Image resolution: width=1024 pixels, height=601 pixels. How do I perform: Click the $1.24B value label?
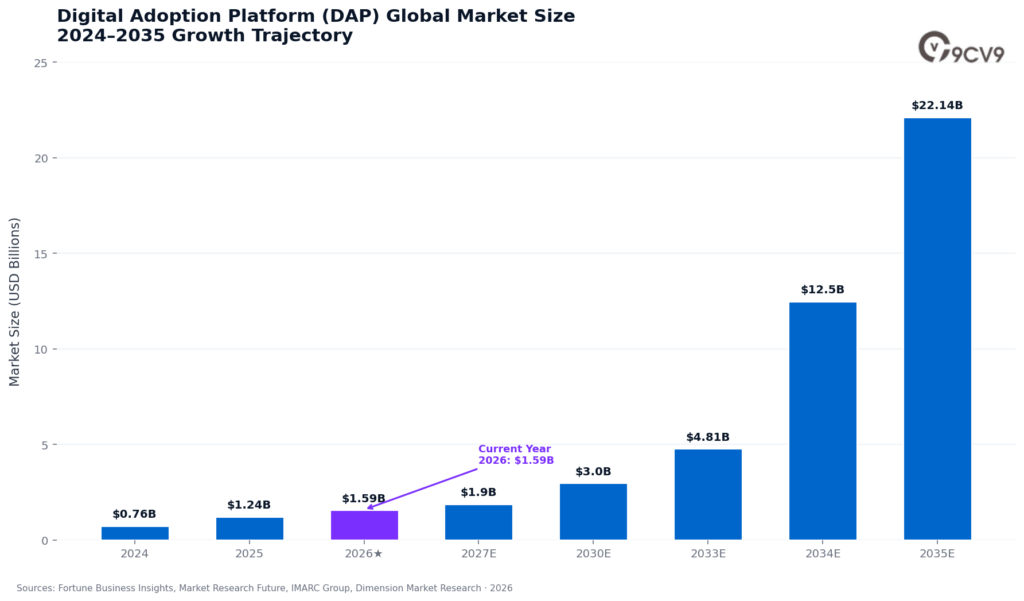tap(249, 505)
